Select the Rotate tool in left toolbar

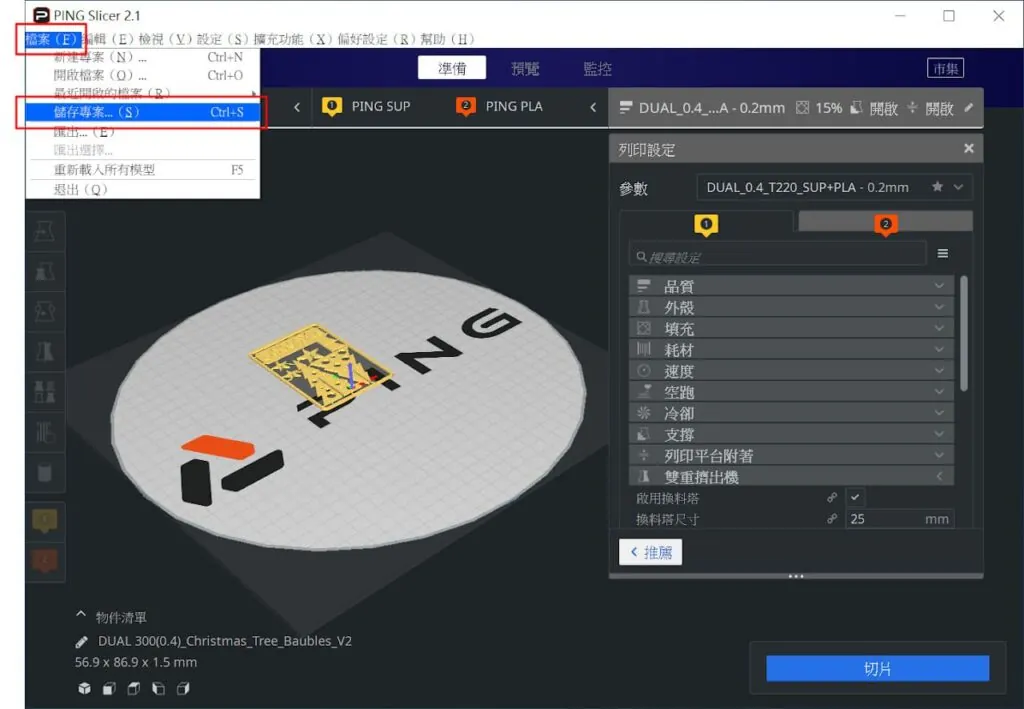point(44,312)
